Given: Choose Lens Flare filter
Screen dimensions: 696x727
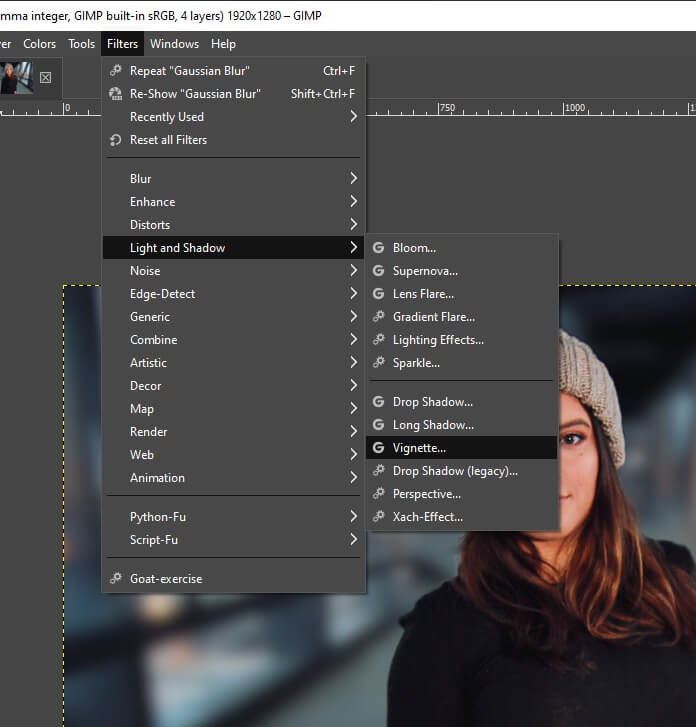Looking at the screenshot, I should [x=423, y=294].
